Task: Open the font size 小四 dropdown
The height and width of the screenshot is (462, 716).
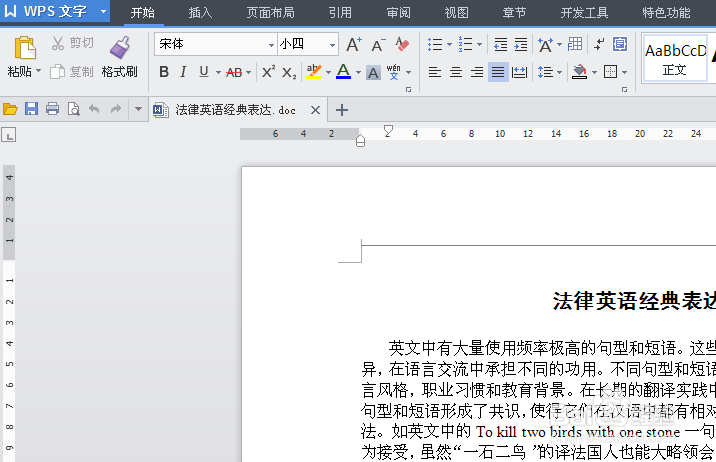Action: point(332,45)
